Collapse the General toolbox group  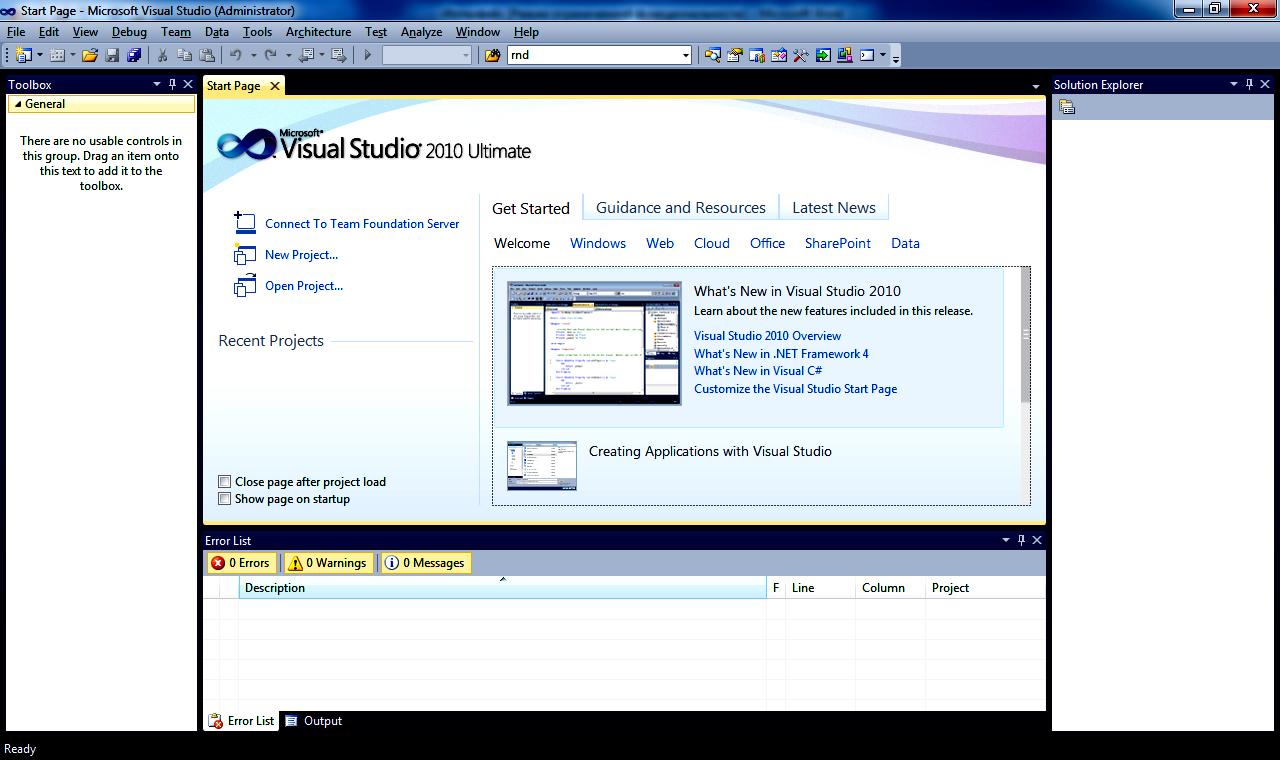(18, 104)
